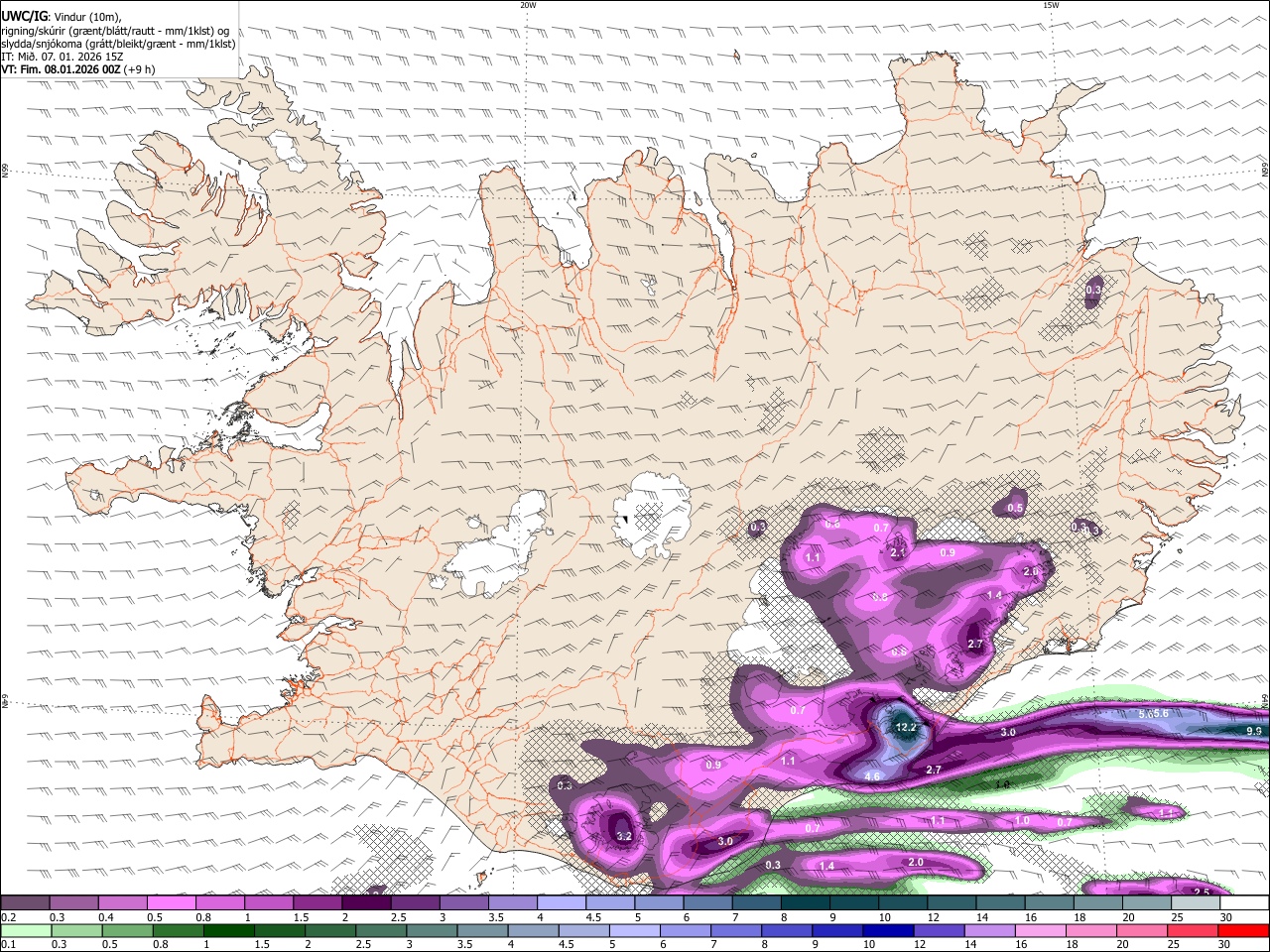Select the dark purple 2–2.5 swatch in top legend
The width and height of the screenshot is (1270, 952).
[366, 903]
